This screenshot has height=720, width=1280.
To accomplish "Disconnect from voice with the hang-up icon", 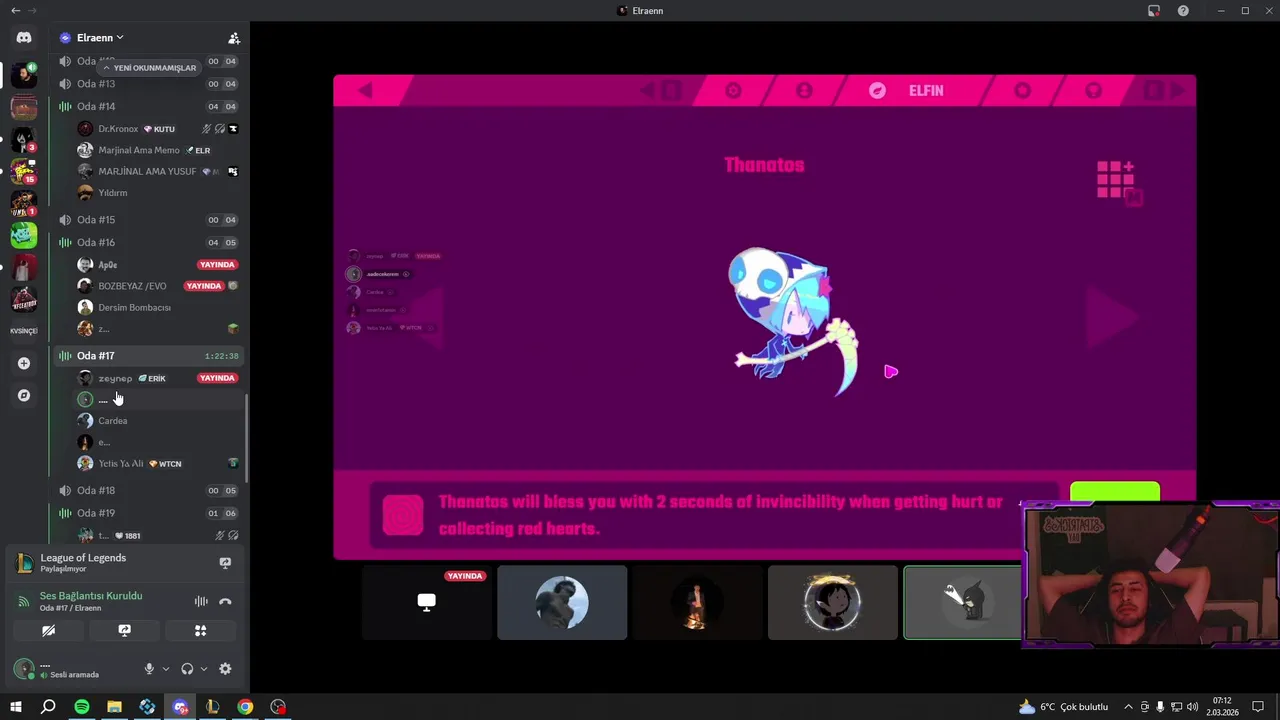I will [225, 601].
